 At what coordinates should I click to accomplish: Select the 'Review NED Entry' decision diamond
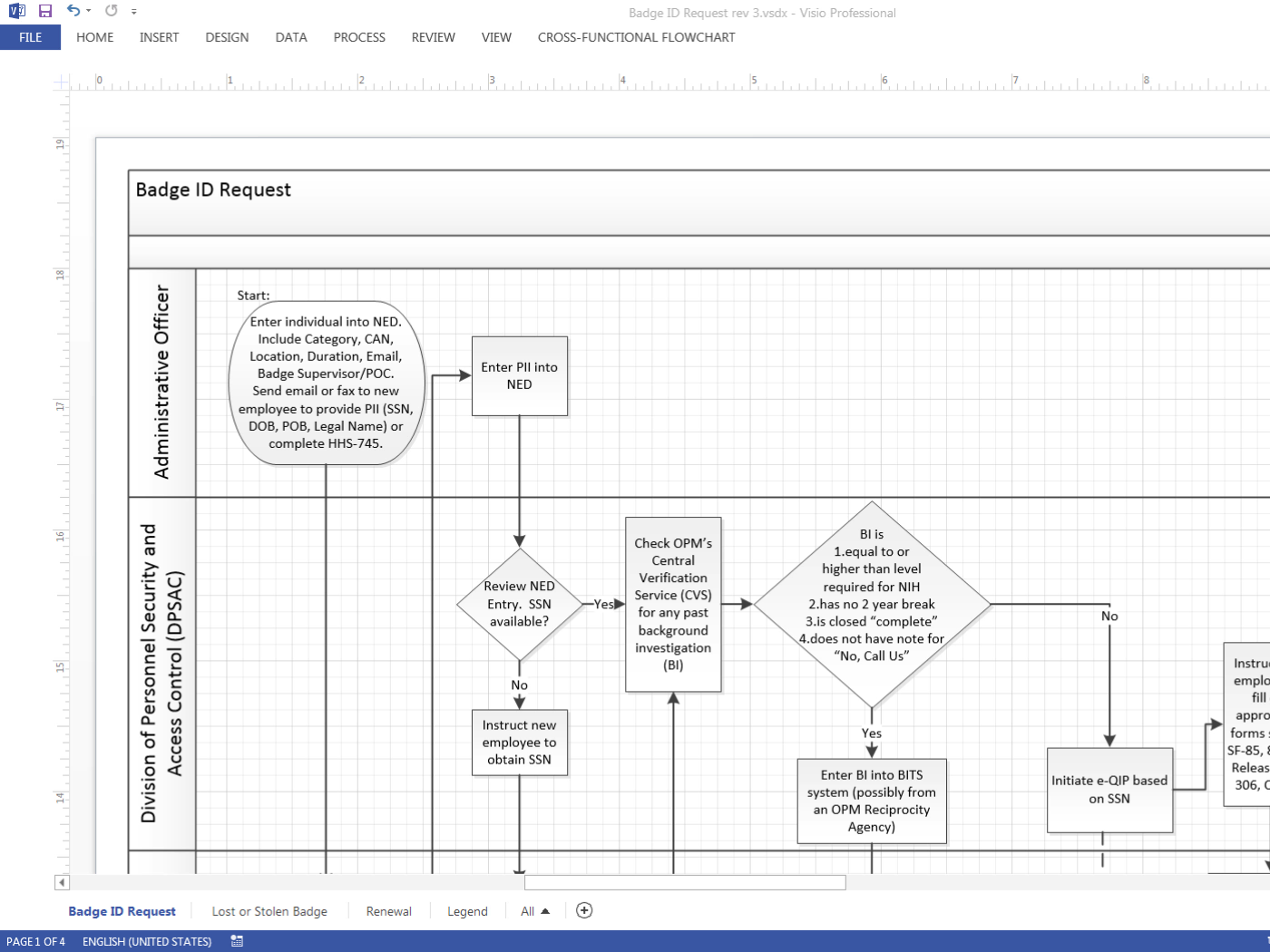click(519, 604)
